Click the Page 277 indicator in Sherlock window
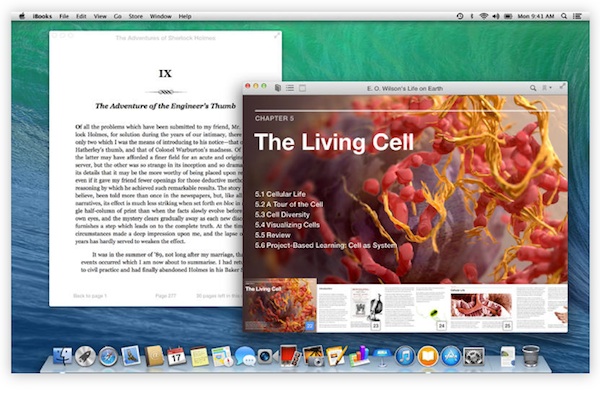600x393 pixels. point(165,296)
